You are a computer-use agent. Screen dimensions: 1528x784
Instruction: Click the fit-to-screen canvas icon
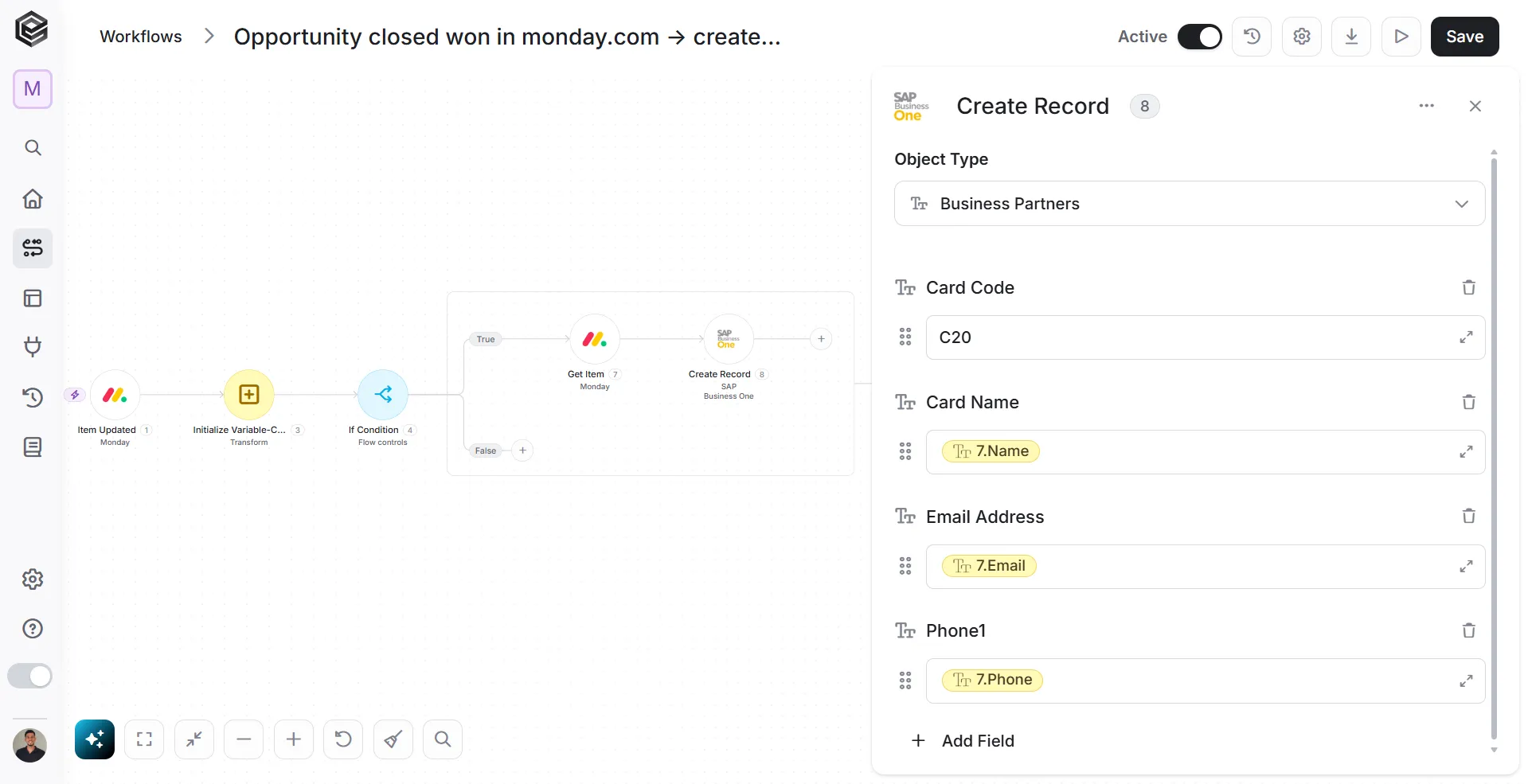point(144,739)
